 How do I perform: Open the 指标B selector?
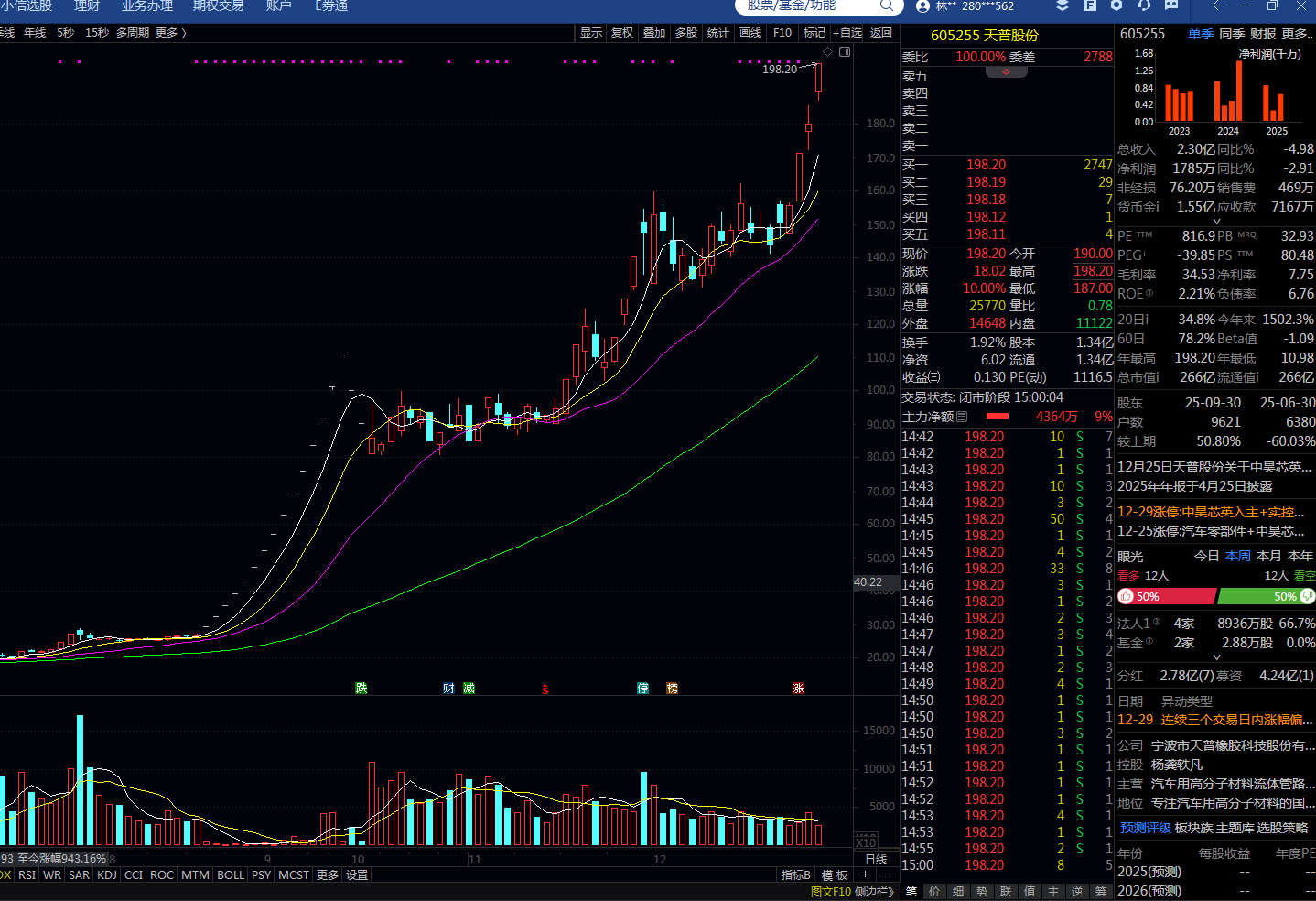pyautogui.click(x=795, y=874)
